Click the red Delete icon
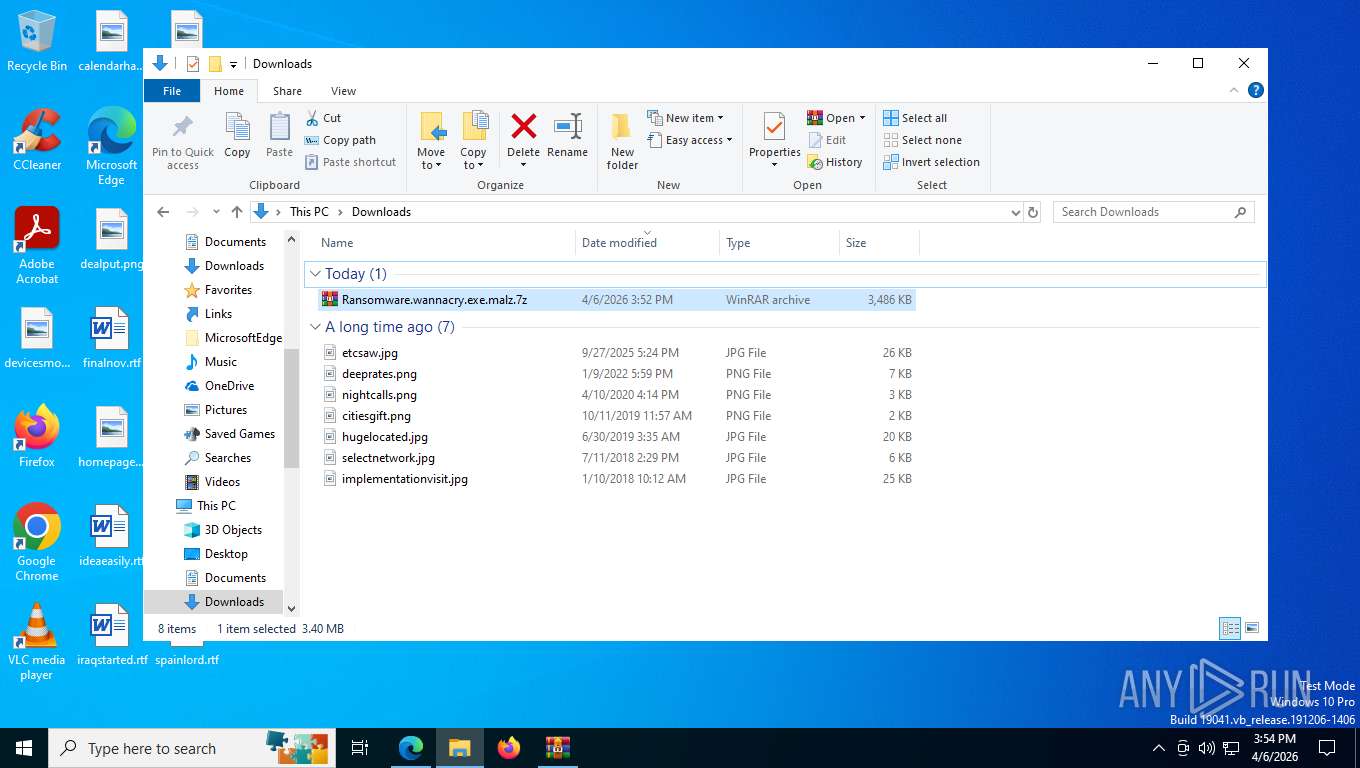 (x=523, y=127)
